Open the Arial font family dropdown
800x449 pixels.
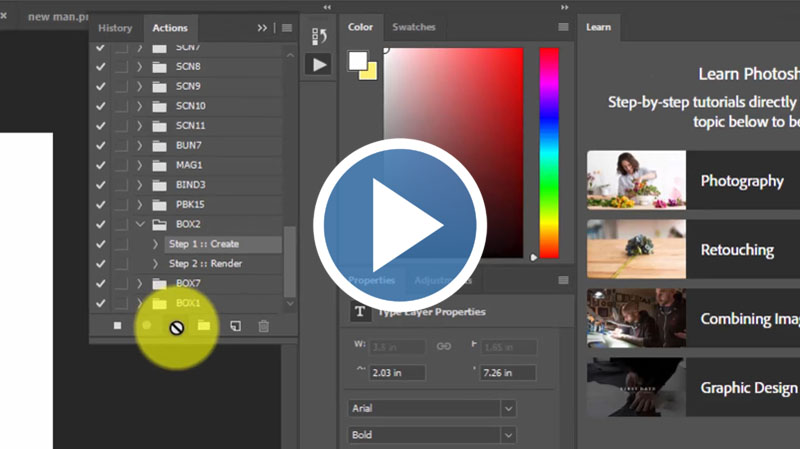click(509, 409)
